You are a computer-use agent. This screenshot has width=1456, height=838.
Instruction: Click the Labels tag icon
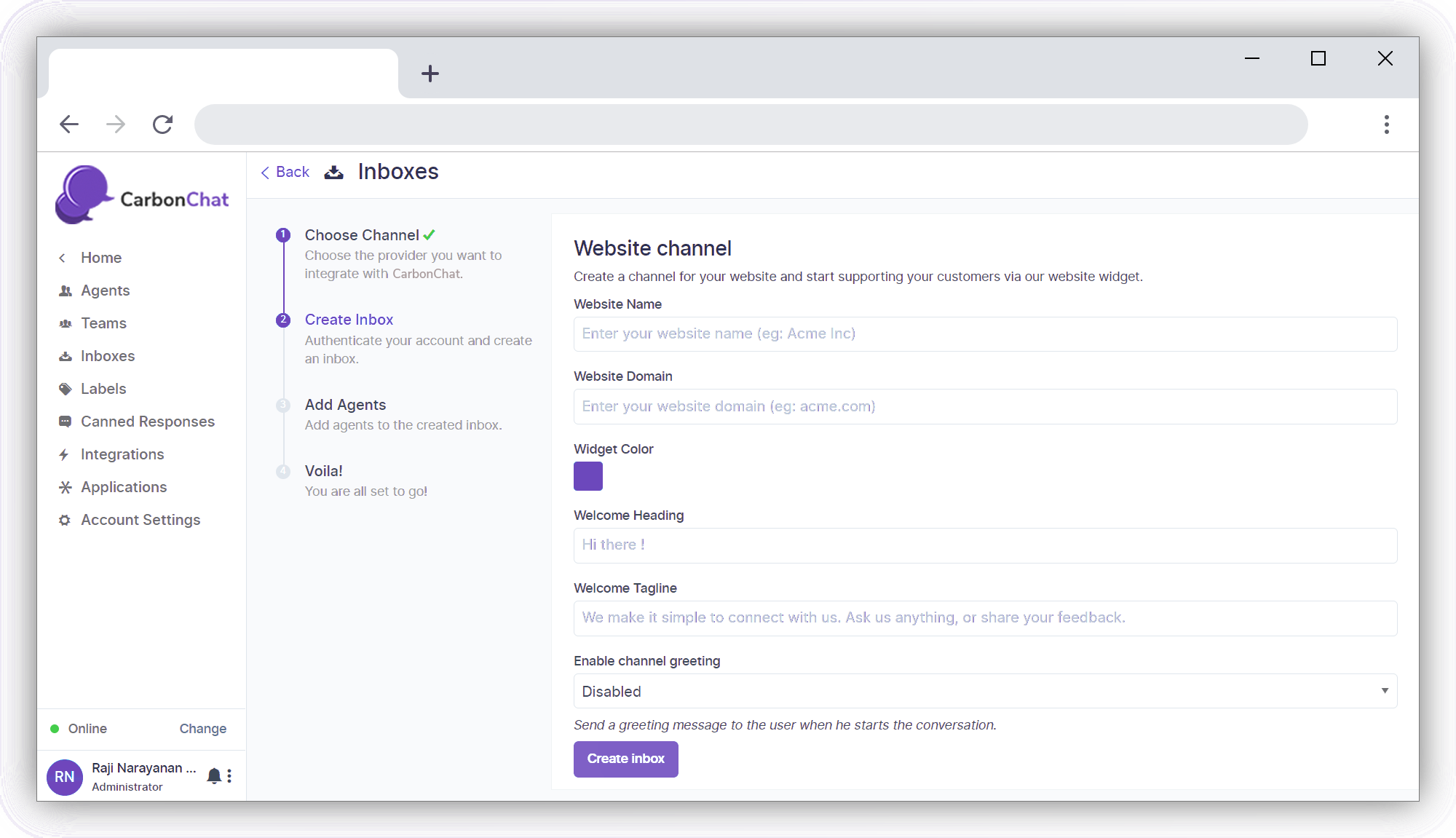[66, 389]
